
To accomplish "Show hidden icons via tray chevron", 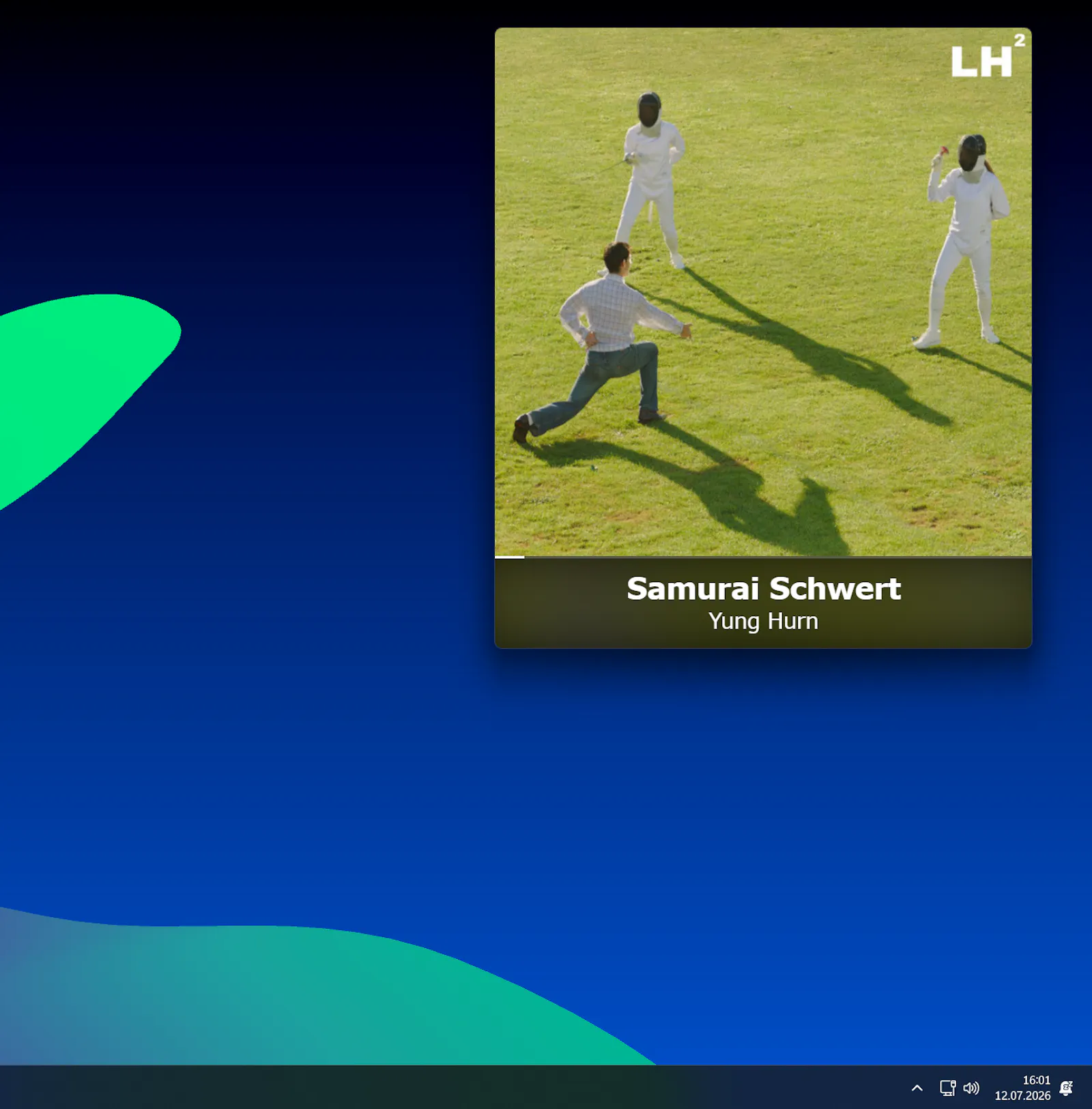I will tap(917, 1088).
